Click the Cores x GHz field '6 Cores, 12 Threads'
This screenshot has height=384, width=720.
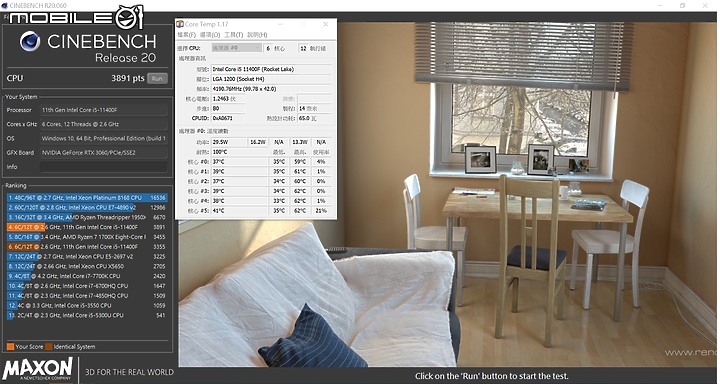(x=104, y=124)
